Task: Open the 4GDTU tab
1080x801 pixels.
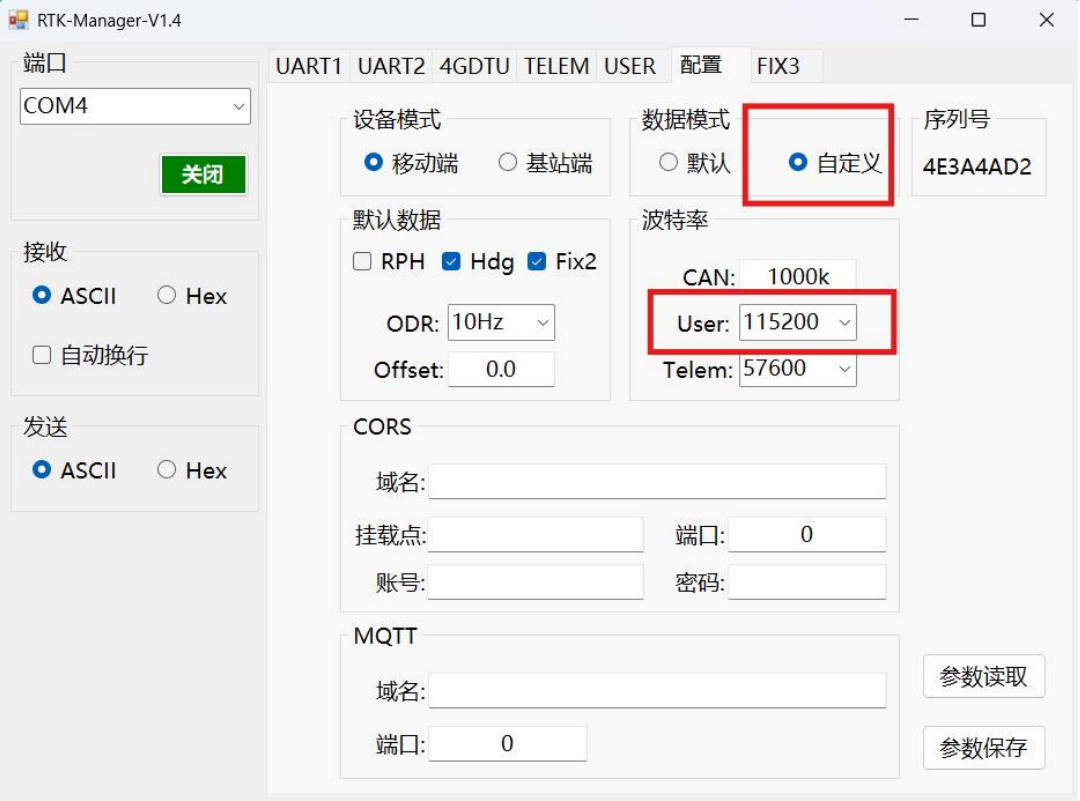Action: click(x=475, y=66)
